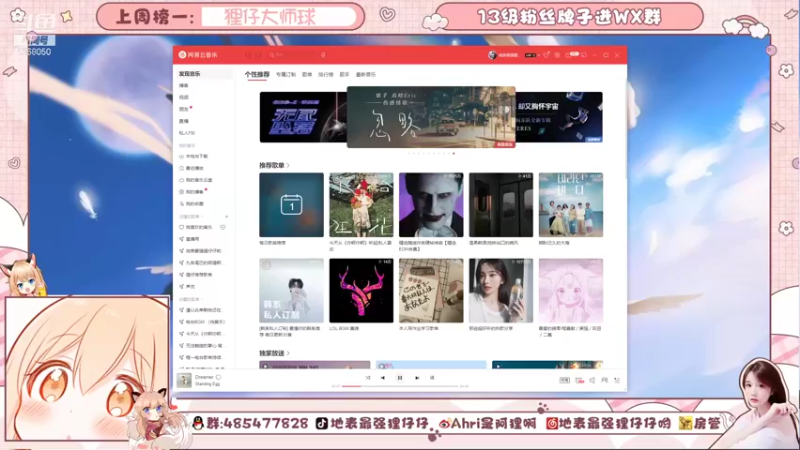The width and height of the screenshot is (800, 450).
Task: Collapse the 收藏的歌单 section arrow
Action: (203, 299)
